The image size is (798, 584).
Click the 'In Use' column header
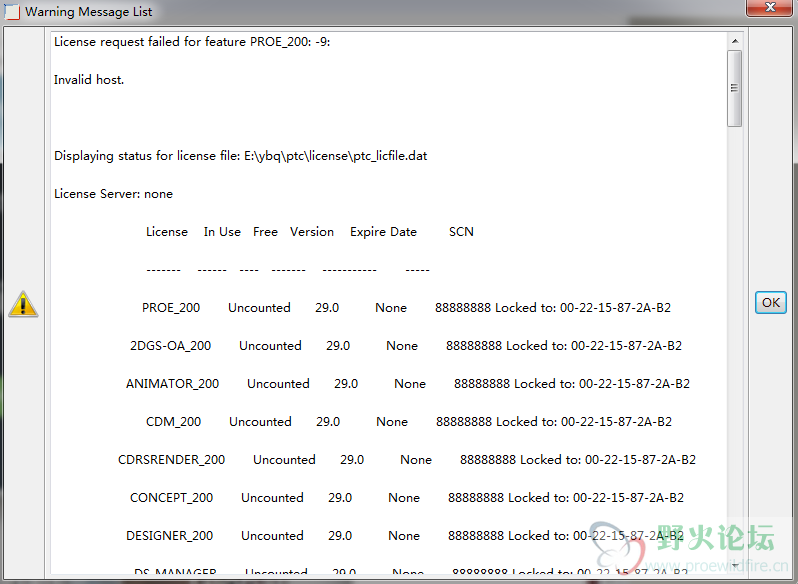222,232
